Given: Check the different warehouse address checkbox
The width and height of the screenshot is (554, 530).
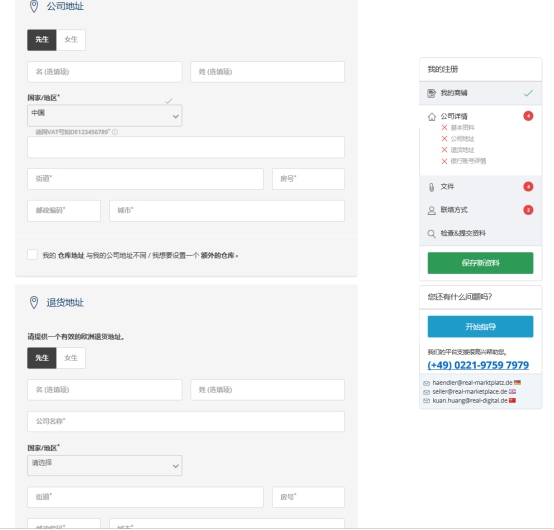Looking at the screenshot, I should coord(33,254).
